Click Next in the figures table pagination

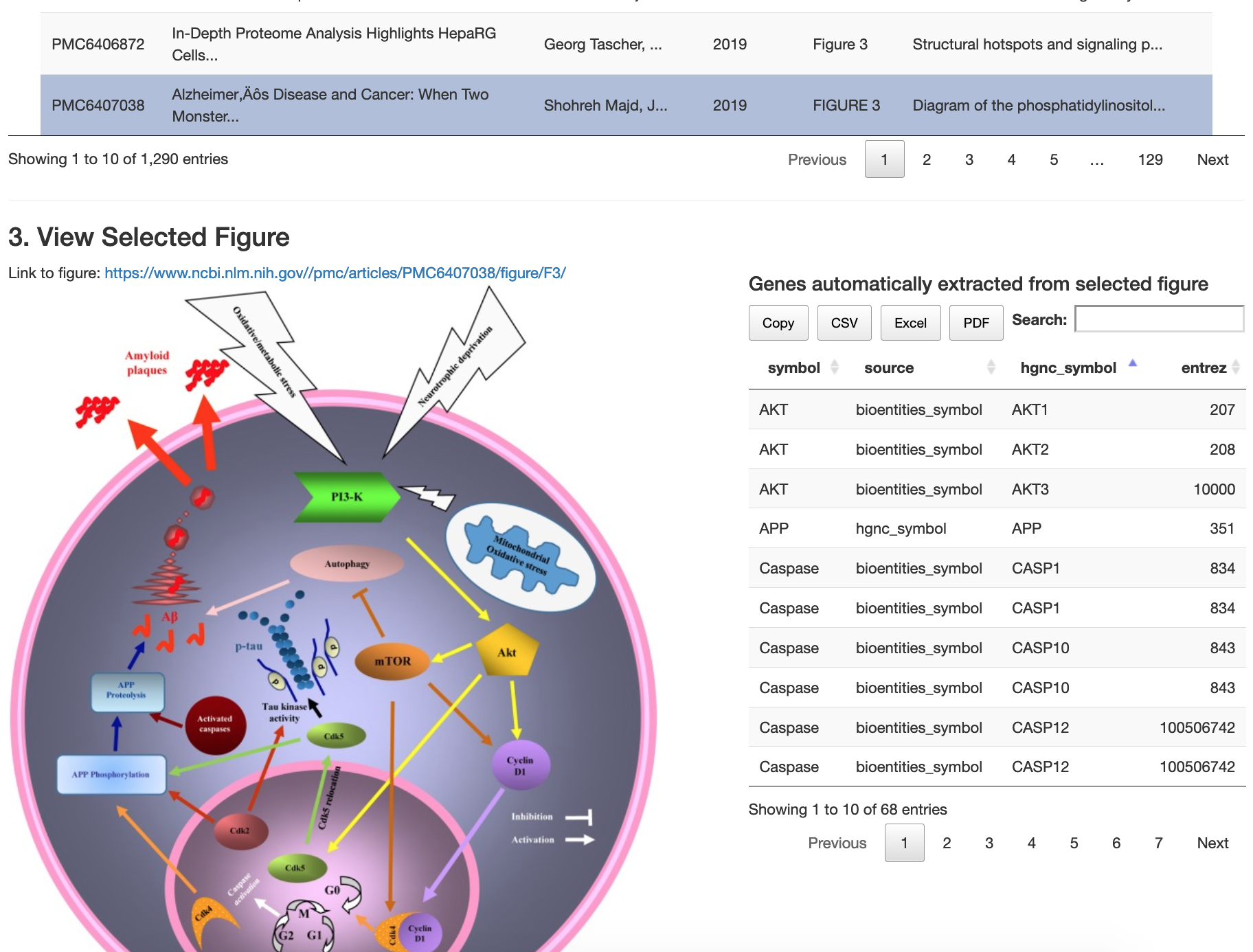point(1212,159)
